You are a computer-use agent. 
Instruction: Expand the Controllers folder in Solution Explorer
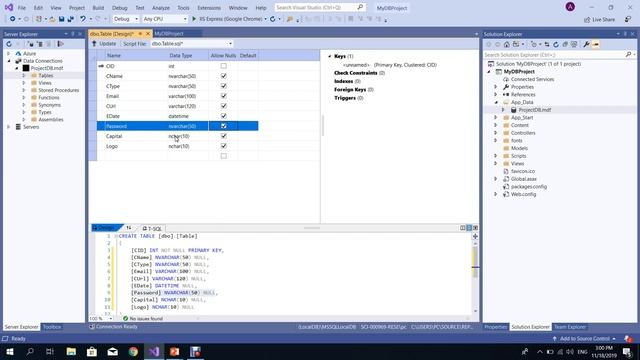point(496,133)
